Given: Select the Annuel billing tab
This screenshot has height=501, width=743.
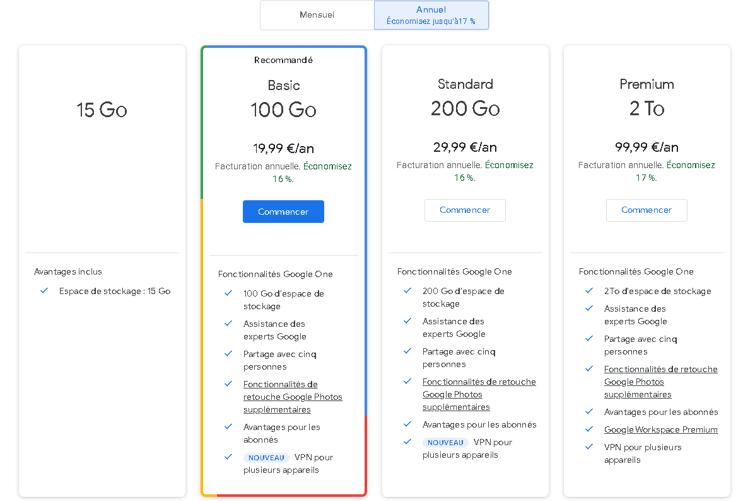Looking at the screenshot, I should (x=431, y=15).
